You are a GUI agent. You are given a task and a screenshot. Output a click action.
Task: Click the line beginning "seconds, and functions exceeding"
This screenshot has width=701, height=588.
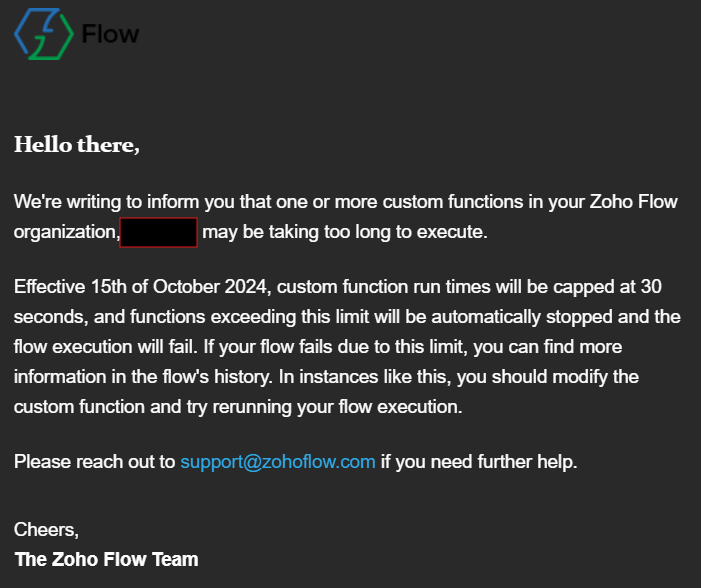click(x=347, y=317)
